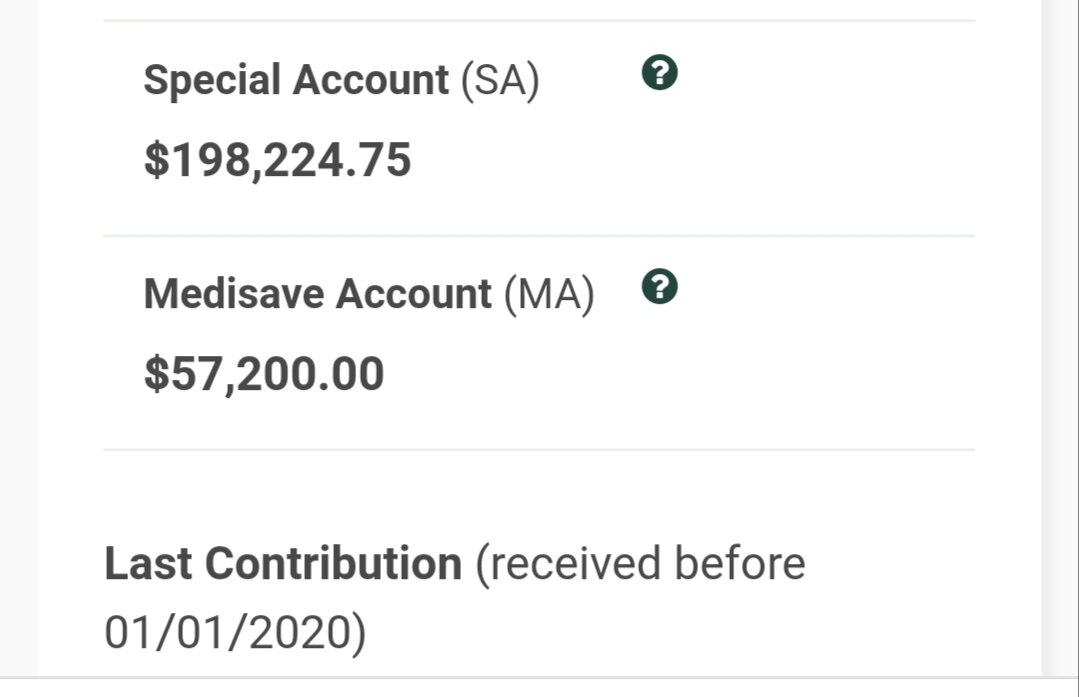This screenshot has width=1079, height=697.
Task: Click the divider line below Special Account balance
Action: [539, 236]
